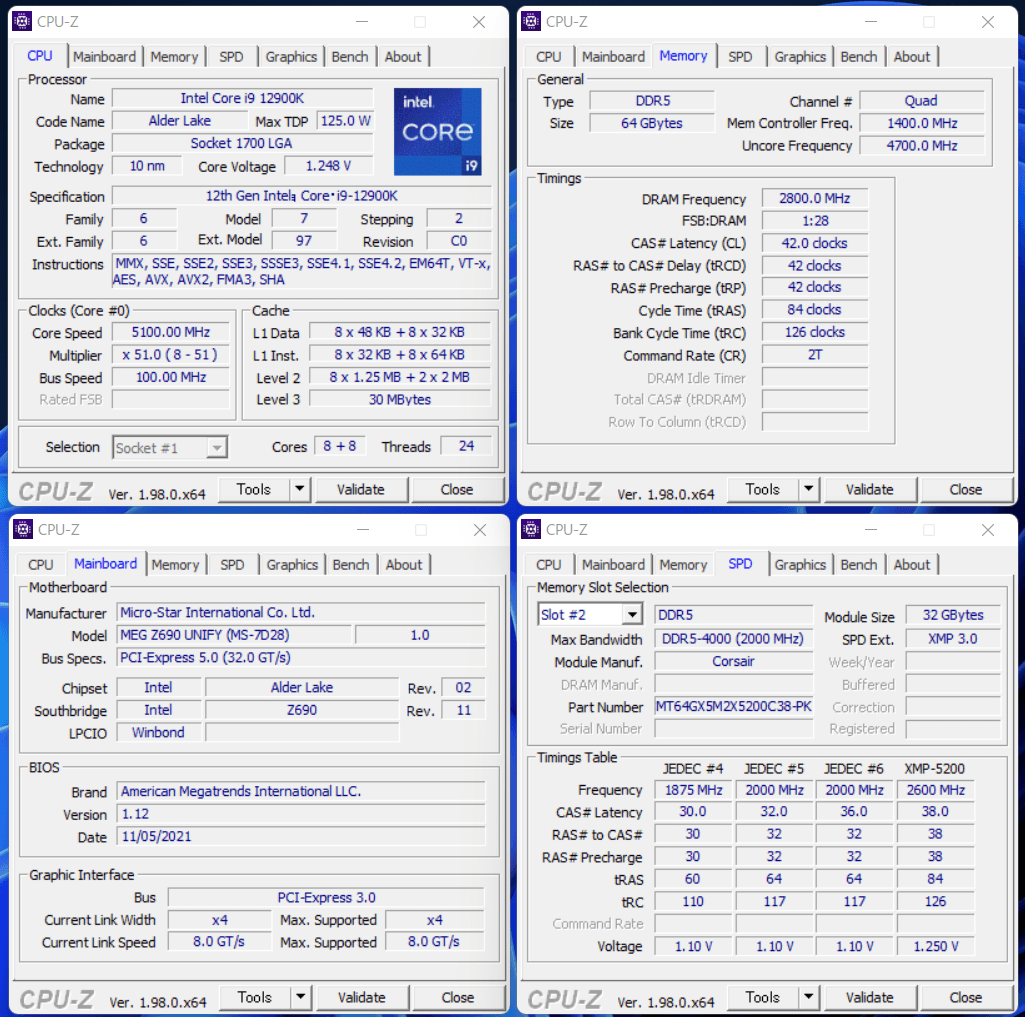The image size is (1025, 1017).
Task: Select the Core Voltage value "1.248 V"
Action: 329,166
